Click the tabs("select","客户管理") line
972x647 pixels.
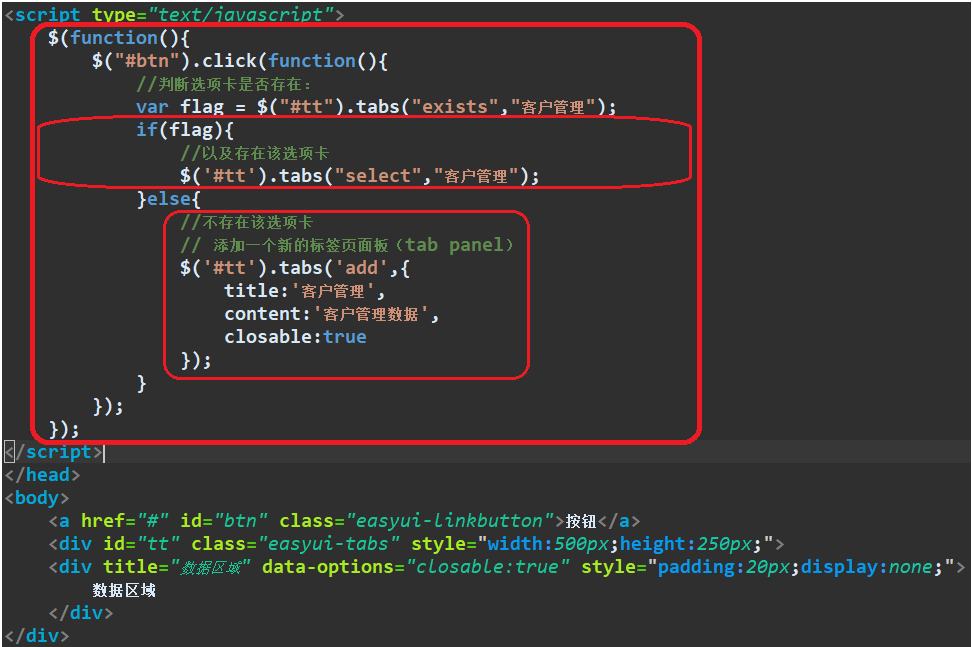point(360,176)
